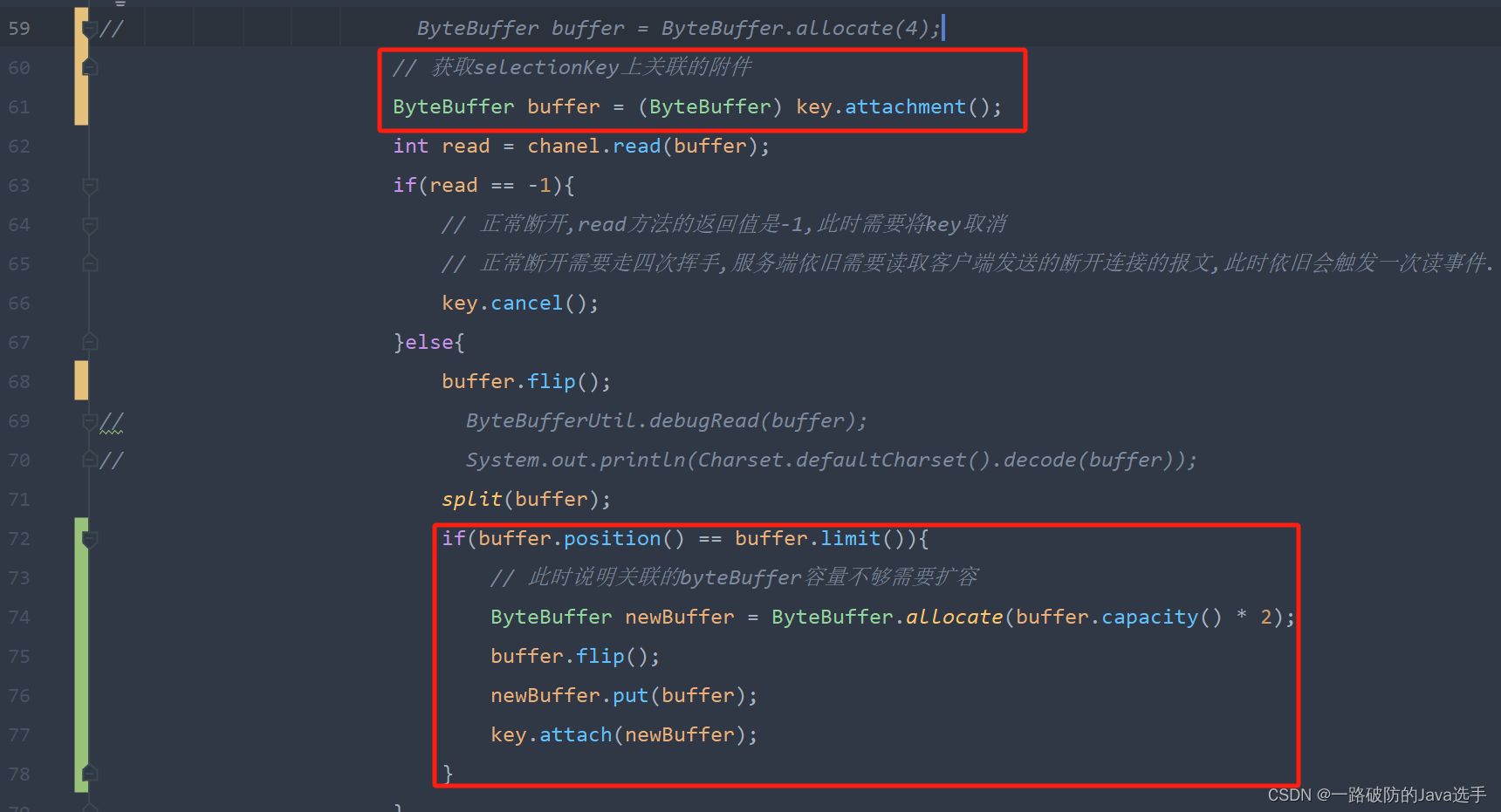Screen dimensions: 1501x812
Task: Click the orange change marker beside line 68
Action: pyautogui.click(x=80, y=380)
